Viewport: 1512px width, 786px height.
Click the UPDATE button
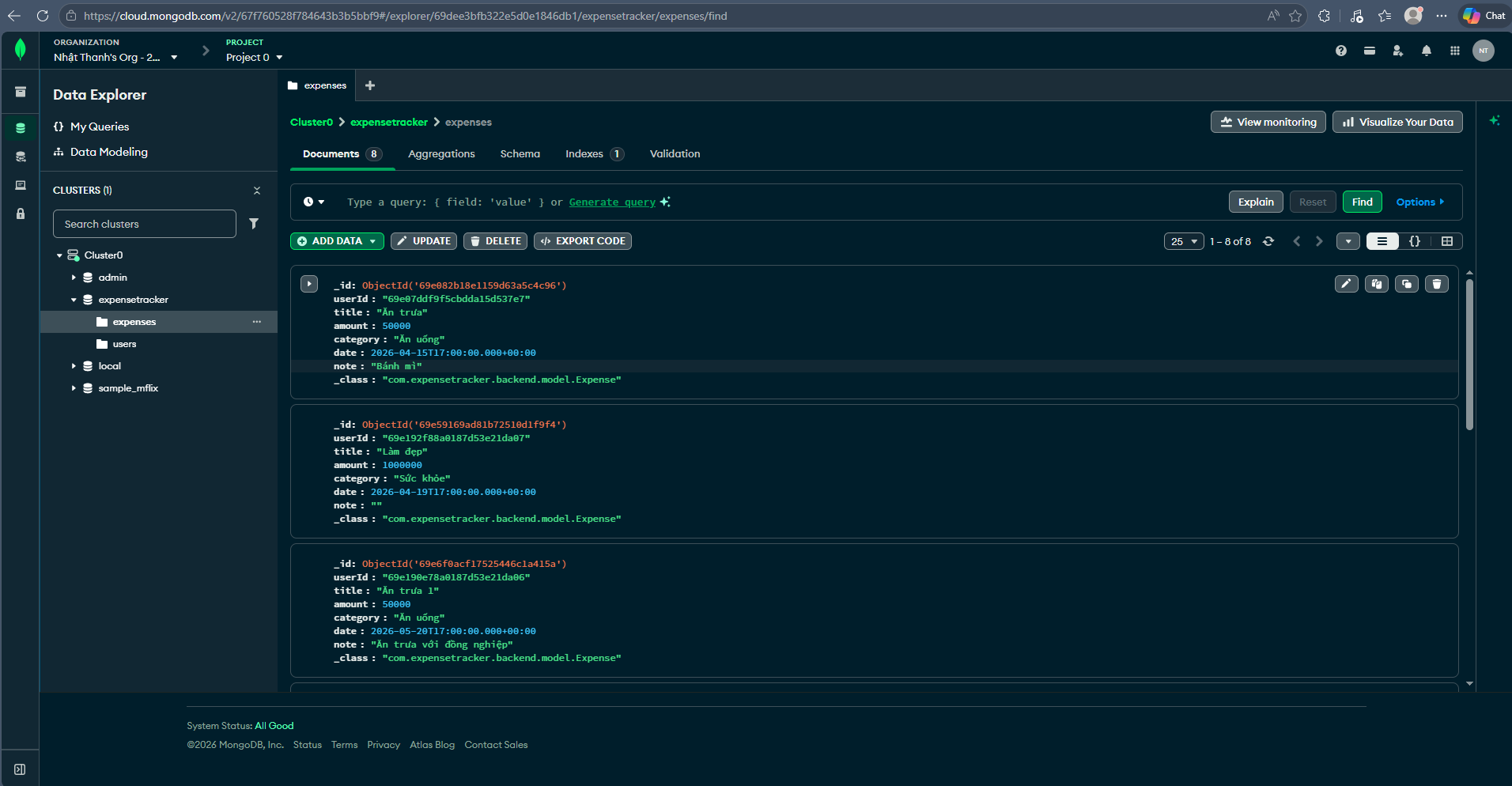click(x=424, y=241)
